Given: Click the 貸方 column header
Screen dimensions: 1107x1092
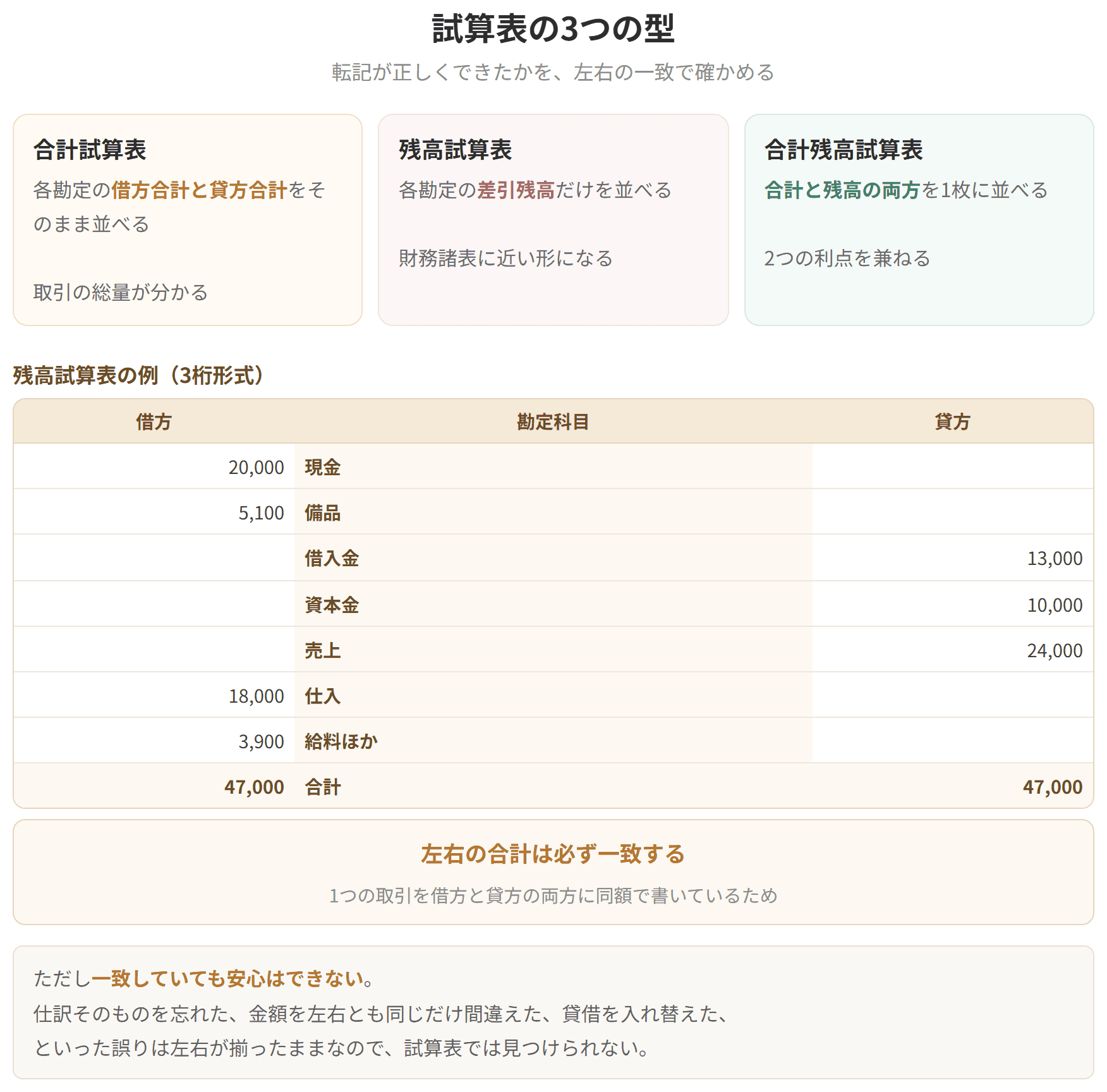Looking at the screenshot, I should coord(953,422).
